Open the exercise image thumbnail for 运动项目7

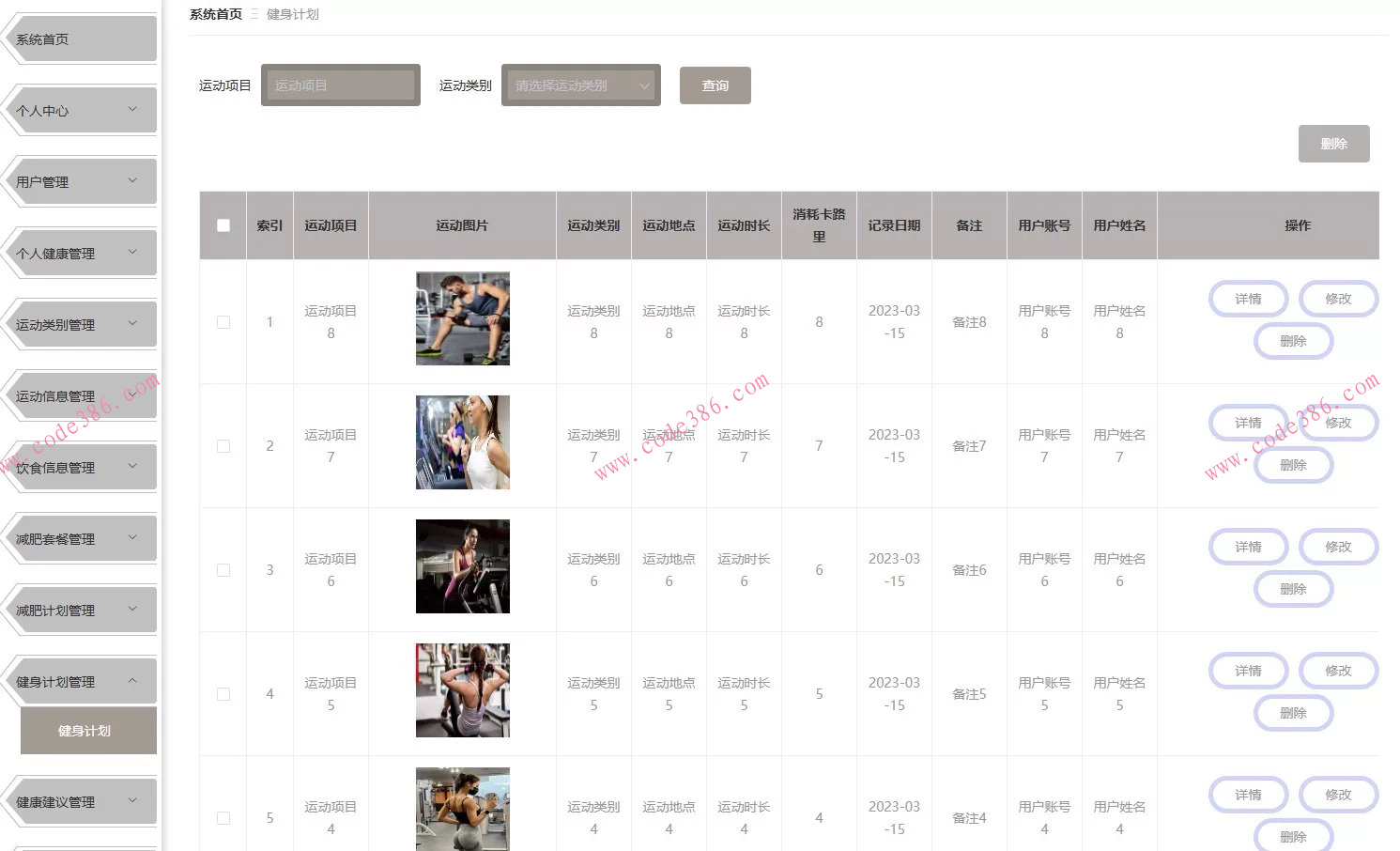463,442
